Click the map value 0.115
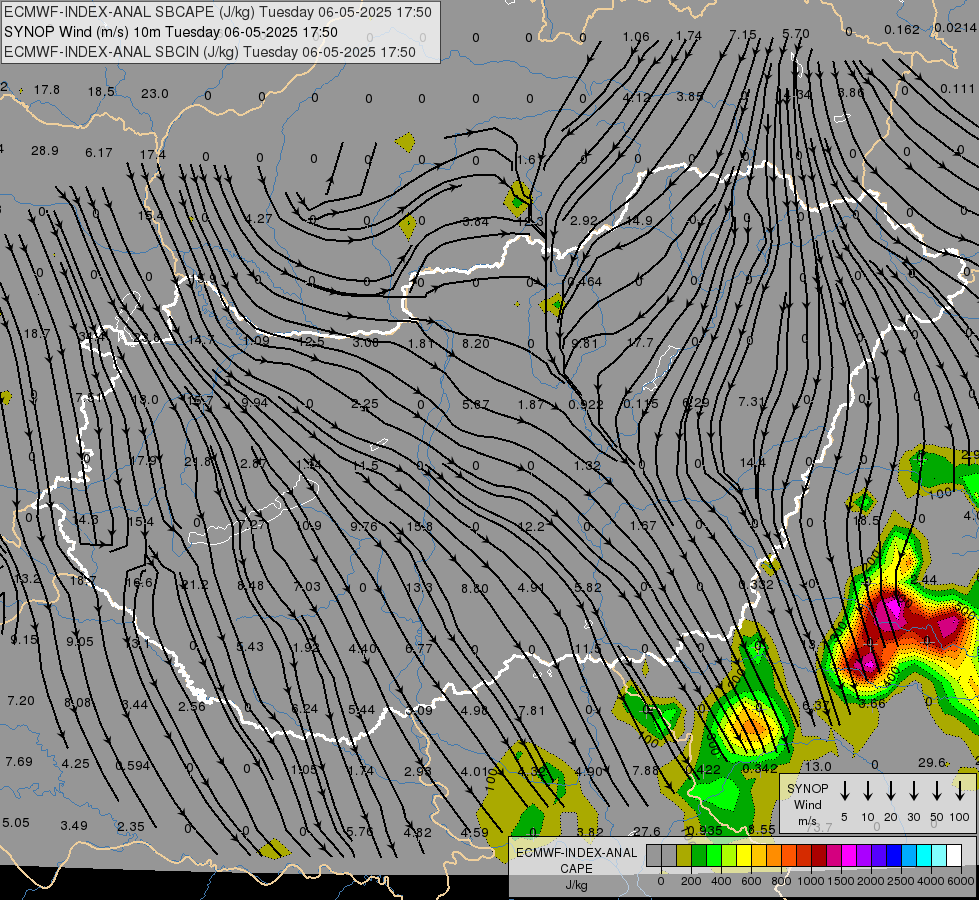Viewport: 979px width, 900px height. coord(641,404)
